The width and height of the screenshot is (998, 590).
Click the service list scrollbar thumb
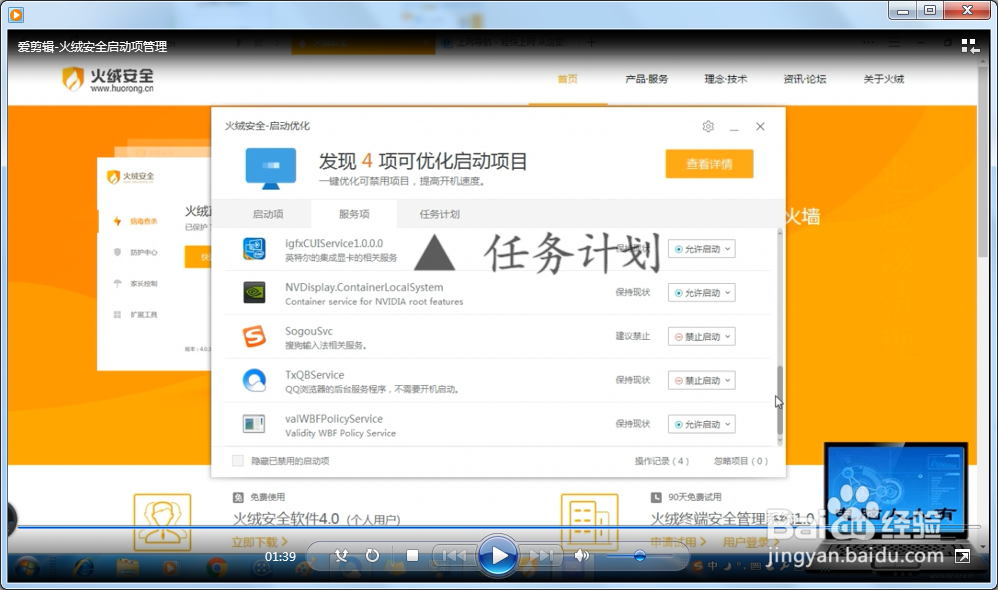coord(780,401)
